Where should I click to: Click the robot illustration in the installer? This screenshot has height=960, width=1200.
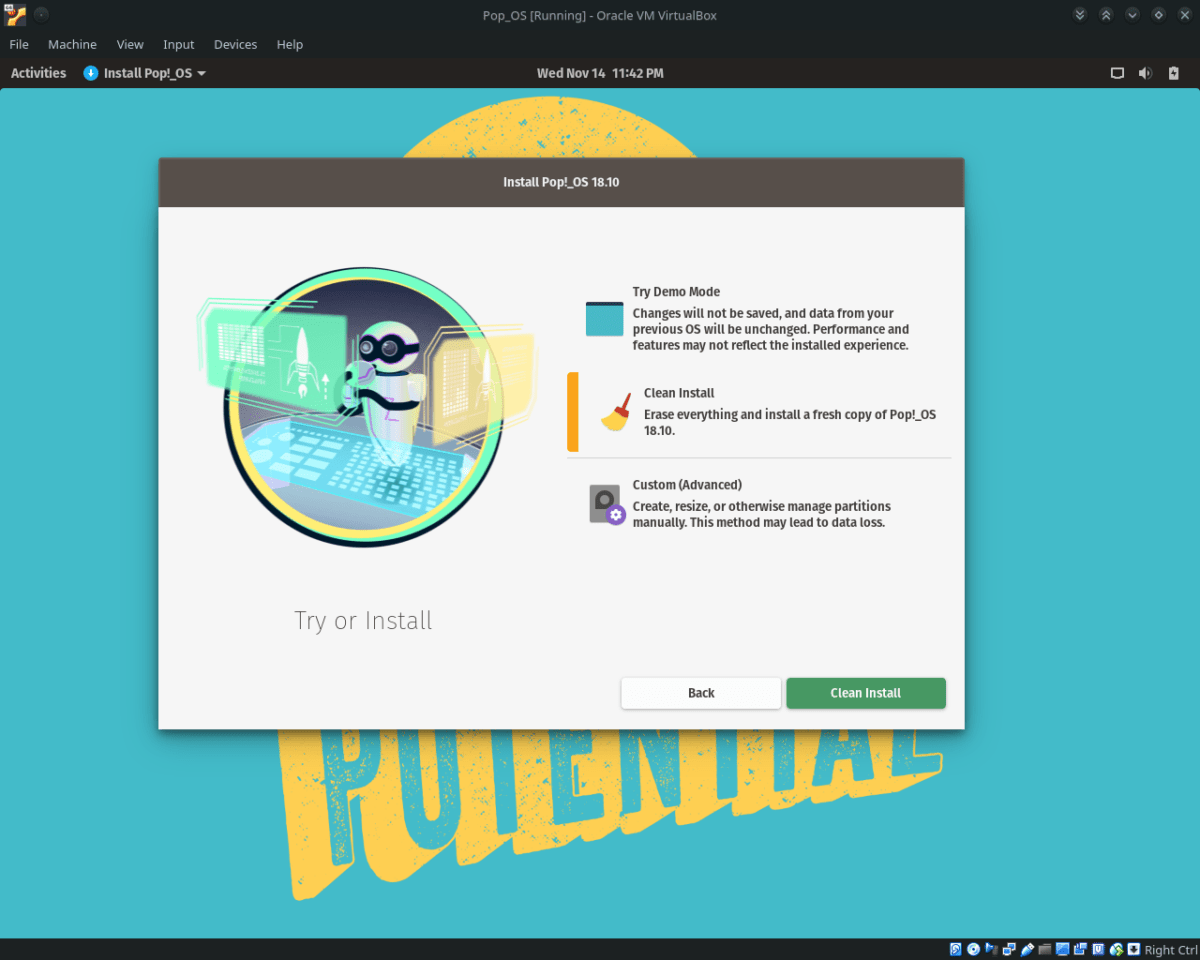[365, 407]
